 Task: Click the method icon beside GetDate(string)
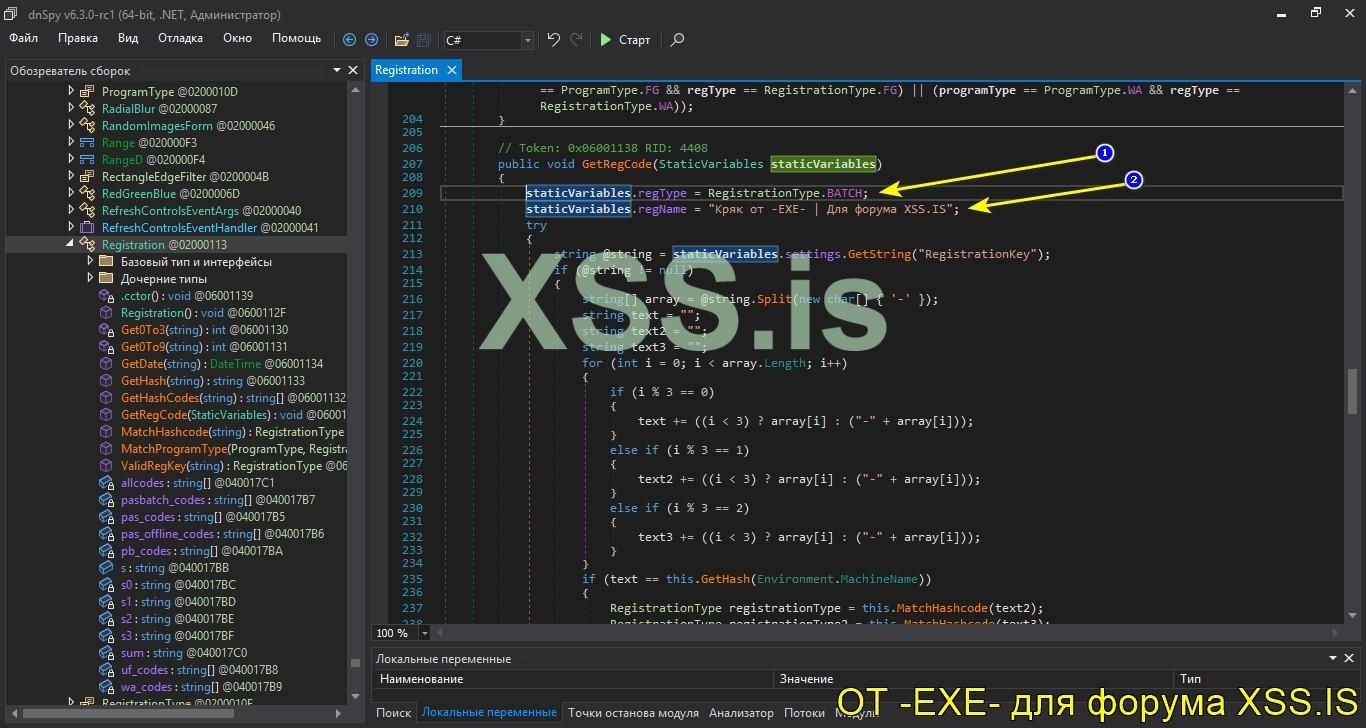tap(106, 364)
